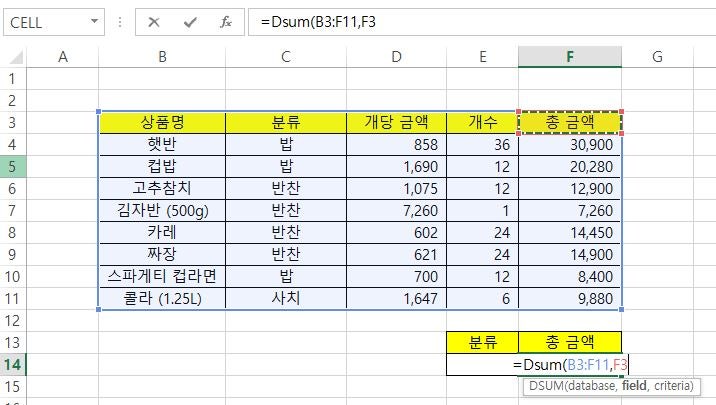The height and width of the screenshot is (405, 716).
Task: Click database argument in DSUM tooltip
Action: click(x=592, y=386)
